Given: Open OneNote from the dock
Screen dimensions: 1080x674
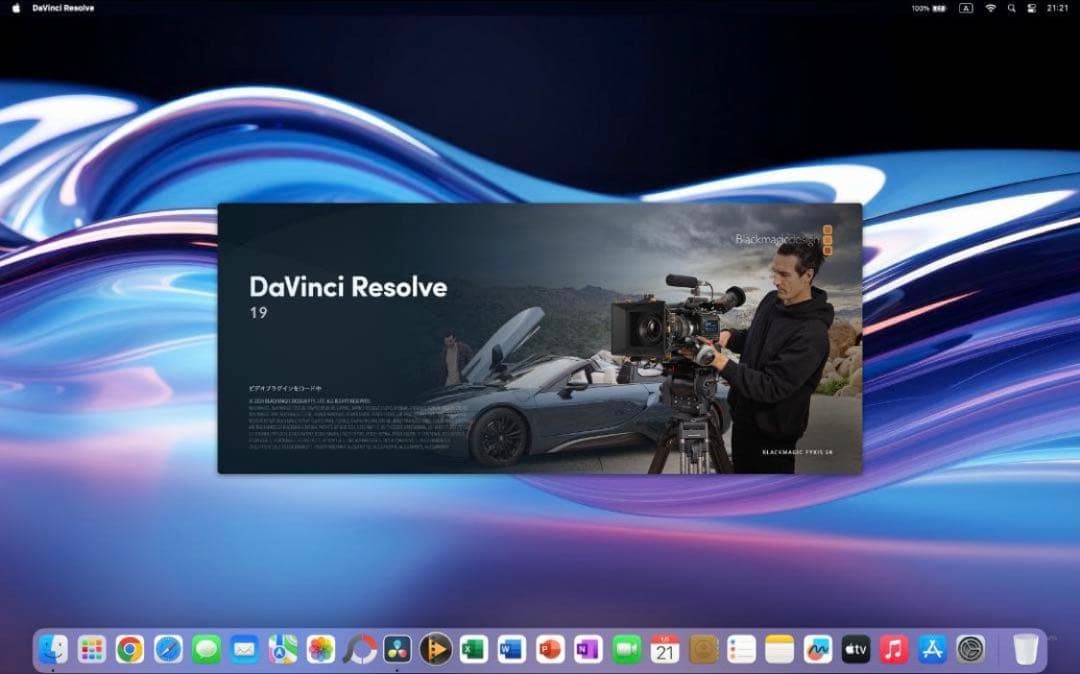Looking at the screenshot, I should [588, 649].
